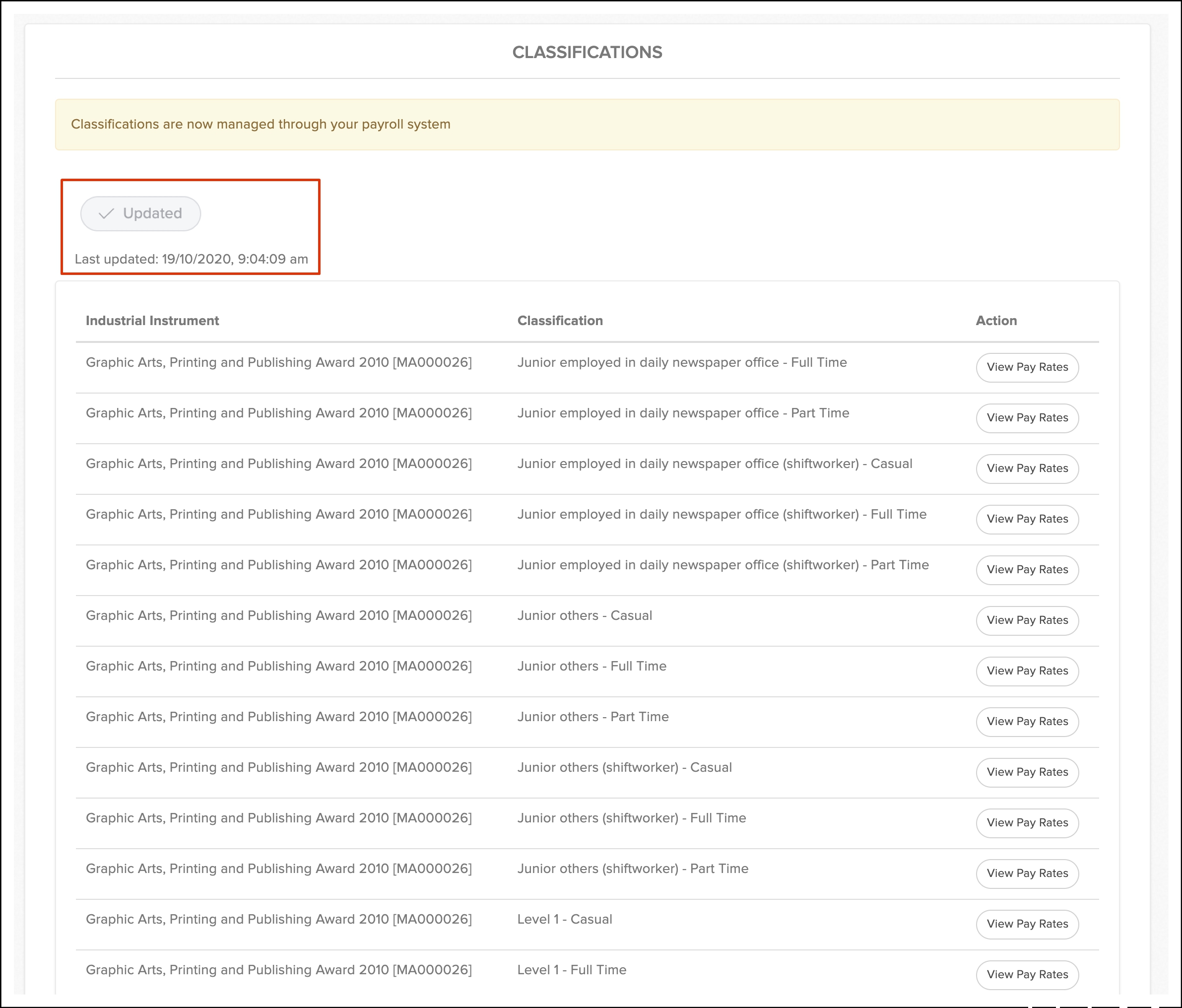The image size is (1182, 1008).
Task: Click the Industrial Instrument column header
Action: pyautogui.click(x=152, y=321)
